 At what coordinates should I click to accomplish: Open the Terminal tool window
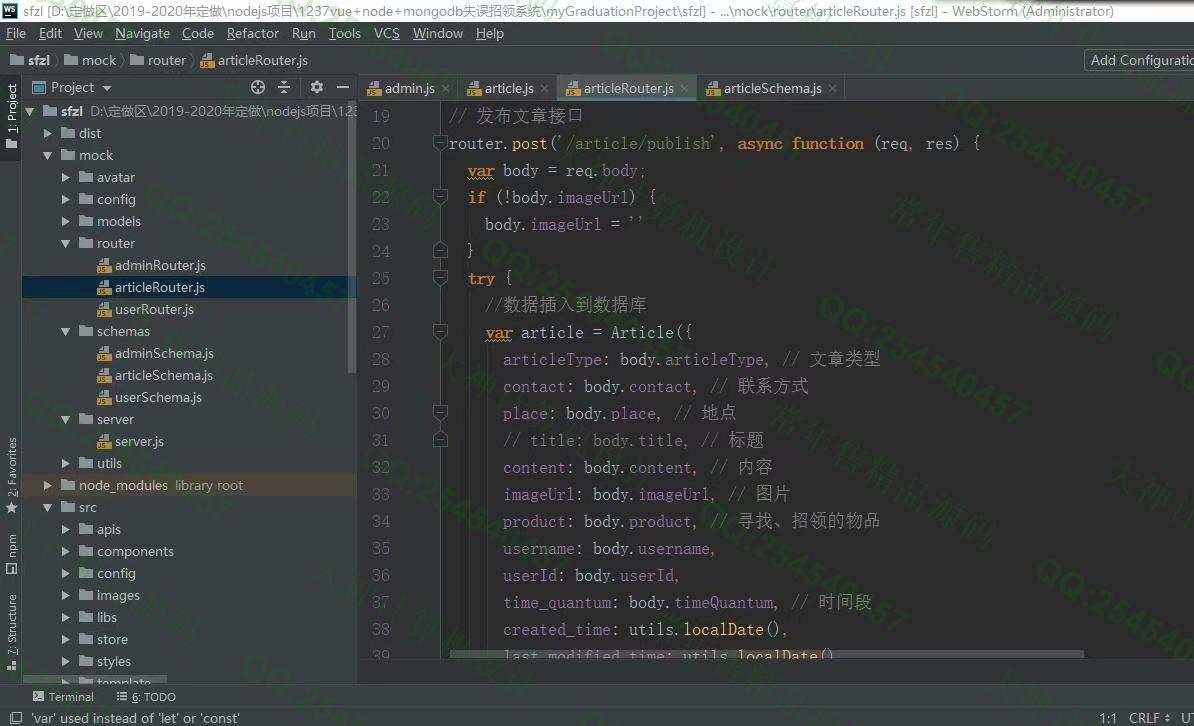[63, 697]
